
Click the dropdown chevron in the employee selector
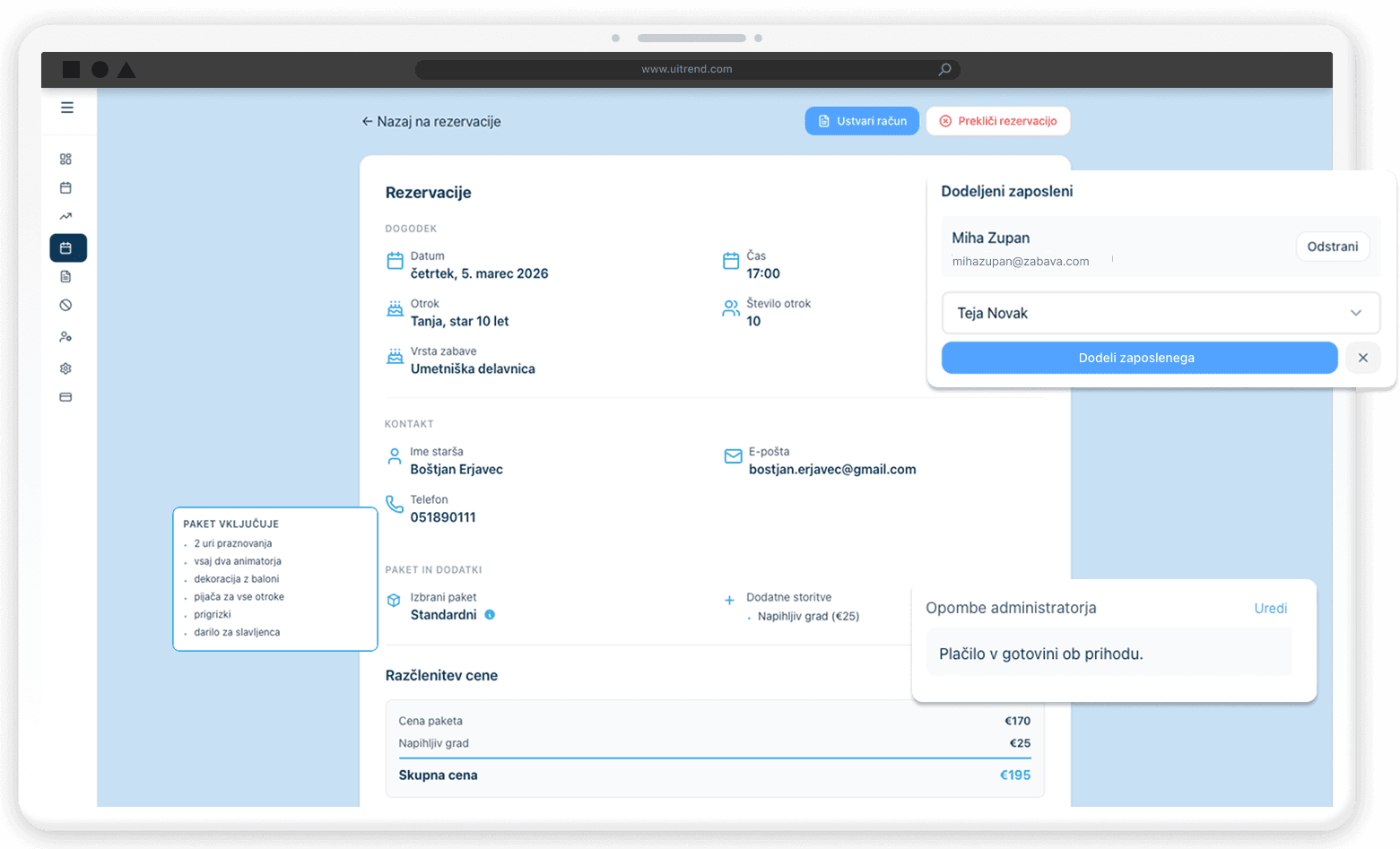[1355, 313]
